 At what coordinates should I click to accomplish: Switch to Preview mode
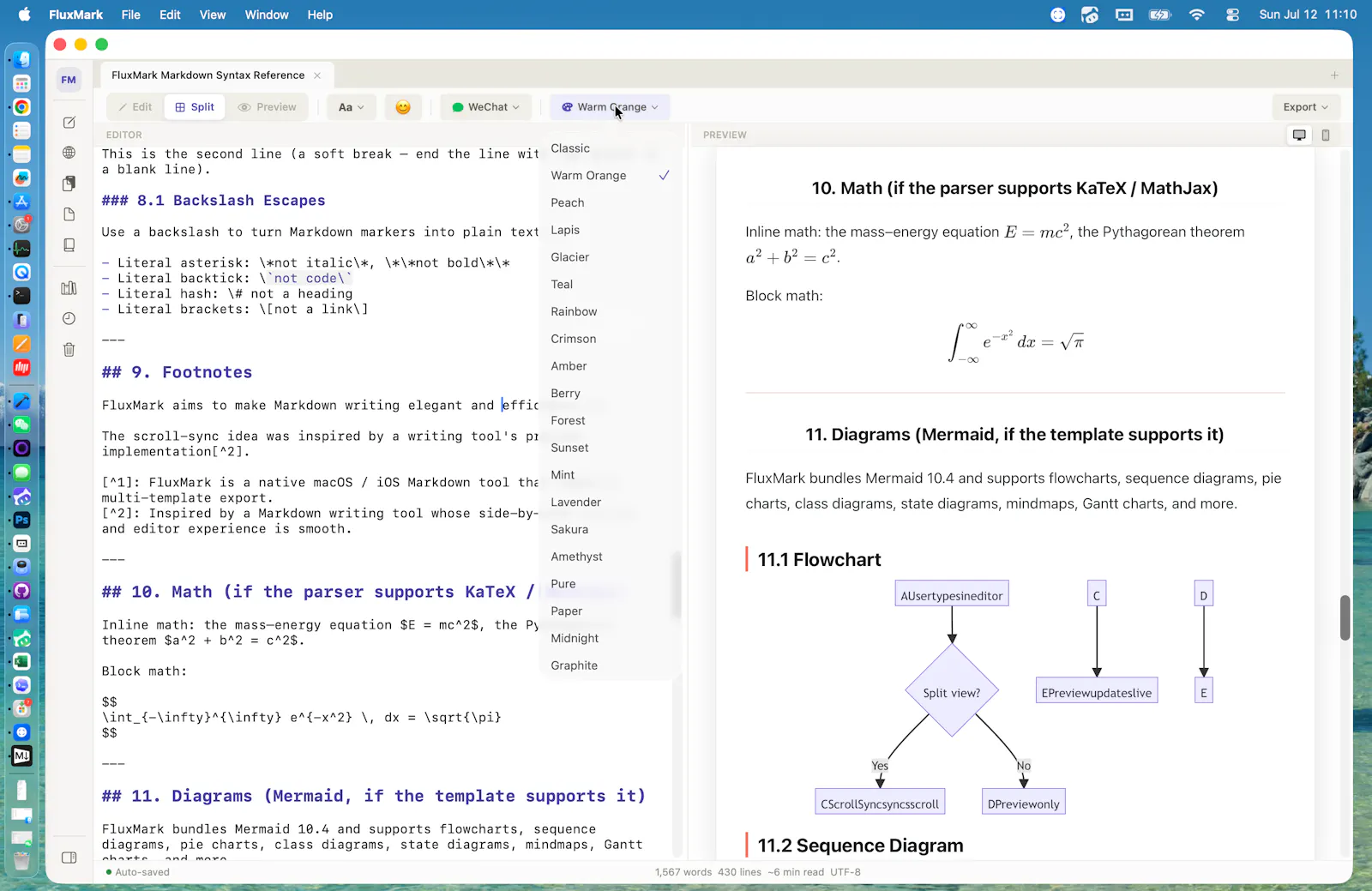[x=267, y=107]
